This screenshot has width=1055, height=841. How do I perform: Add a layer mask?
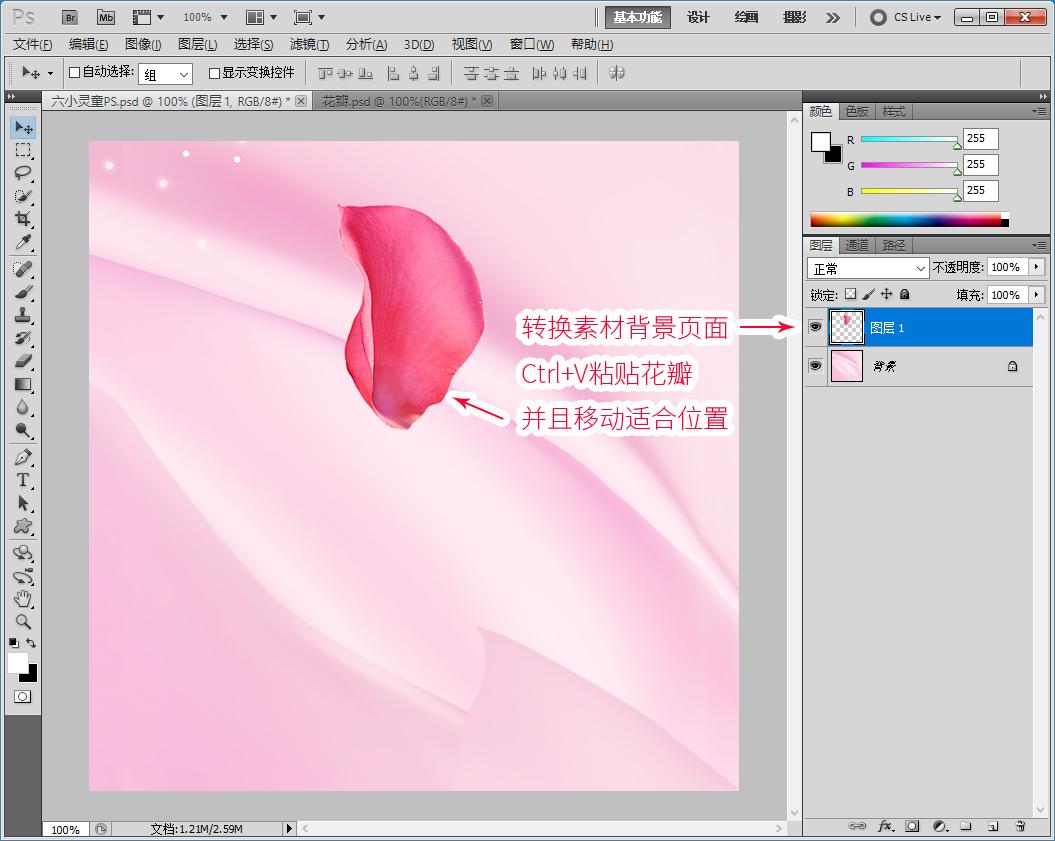point(912,826)
